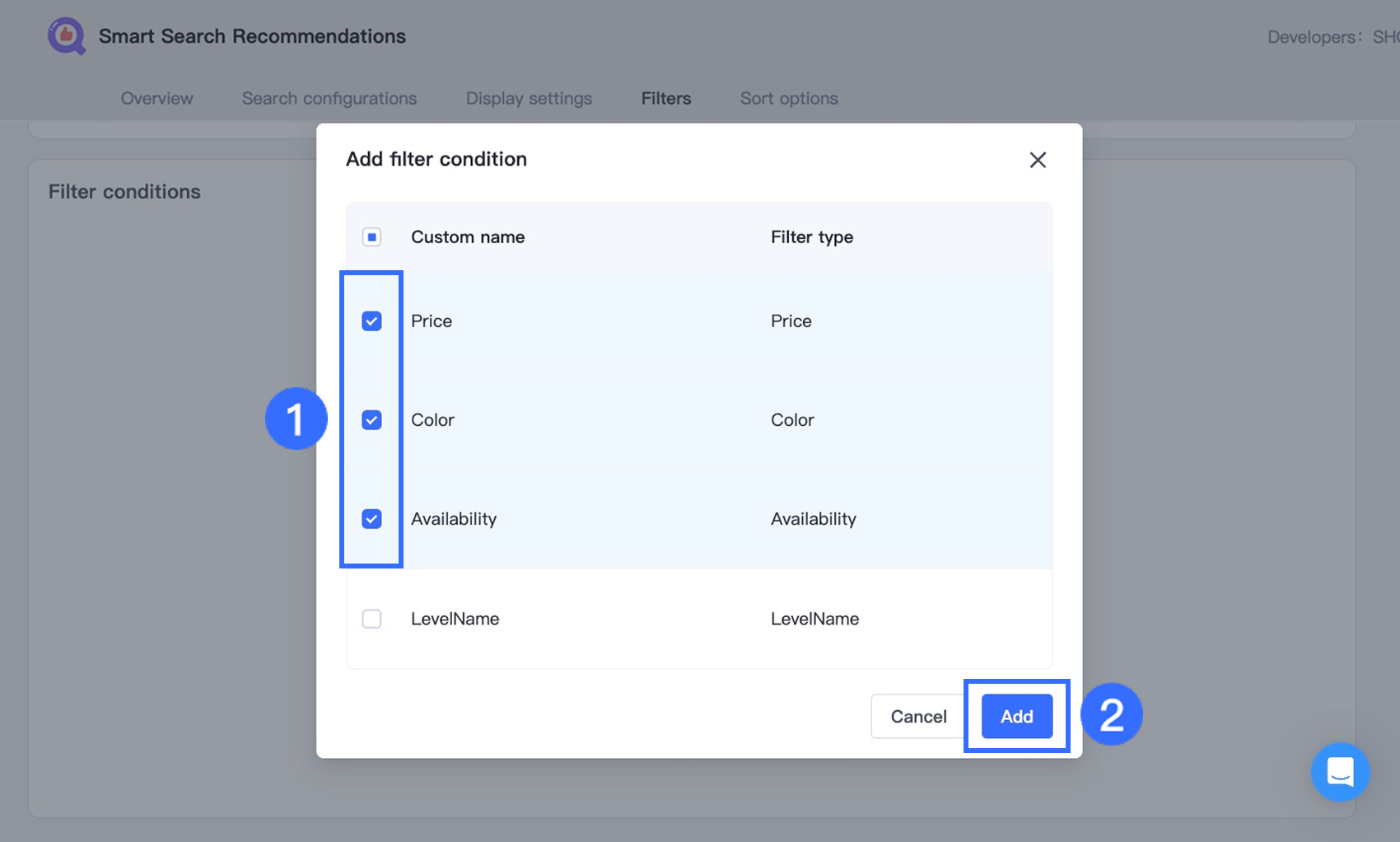Viewport: 1400px width, 842px height.
Task: Open the live chat support widget
Action: 1340,772
